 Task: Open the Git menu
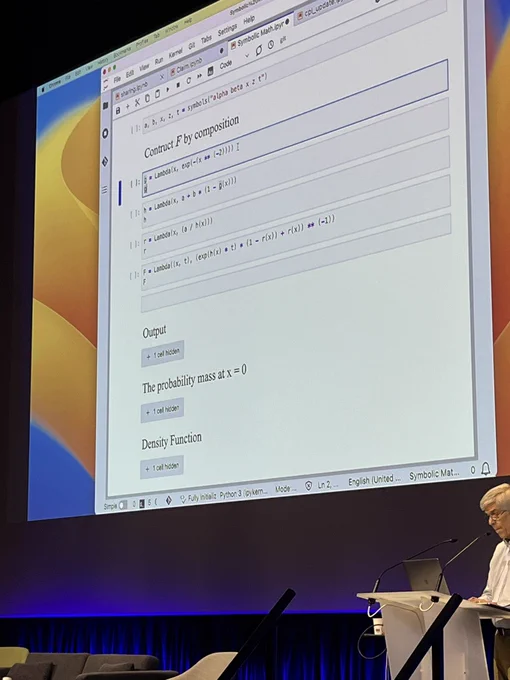(x=192, y=46)
